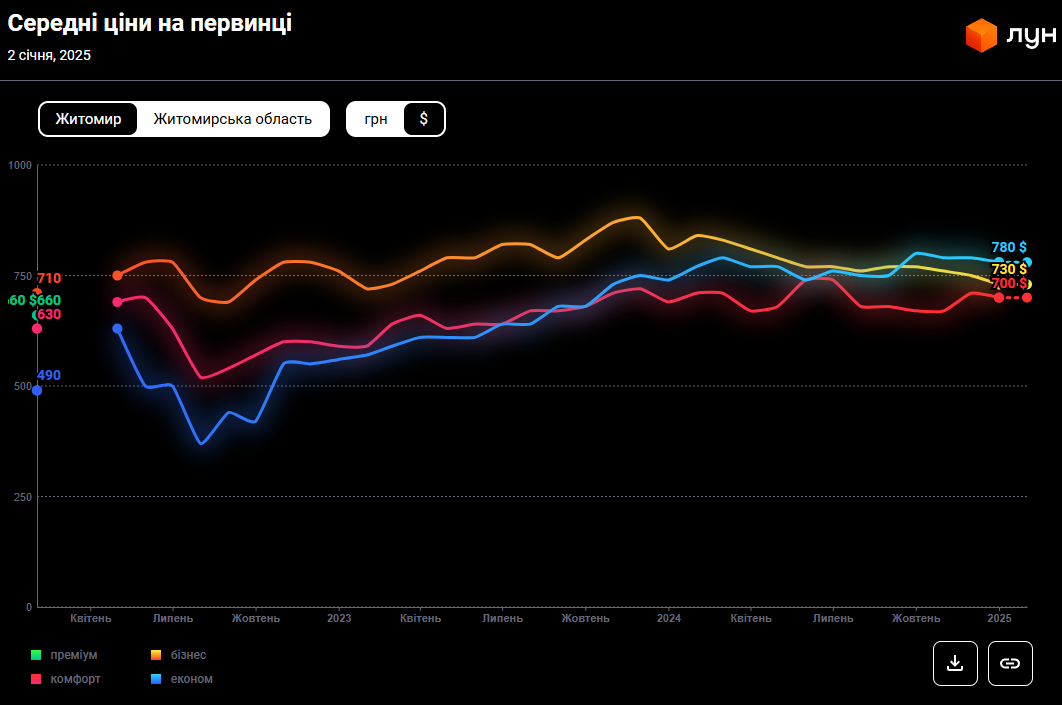Copy the chart link via chain icon
The width and height of the screenshot is (1062, 705).
pyautogui.click(x=1010, y=663)
